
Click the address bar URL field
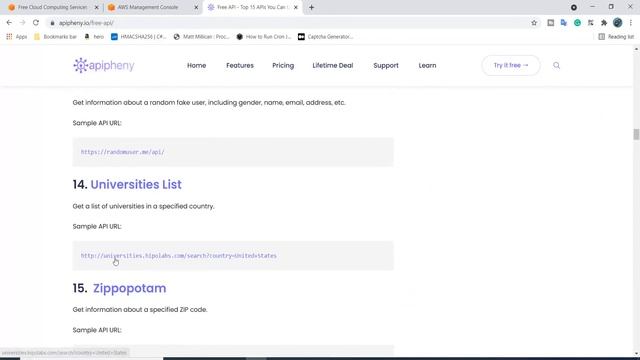point(286,23)
